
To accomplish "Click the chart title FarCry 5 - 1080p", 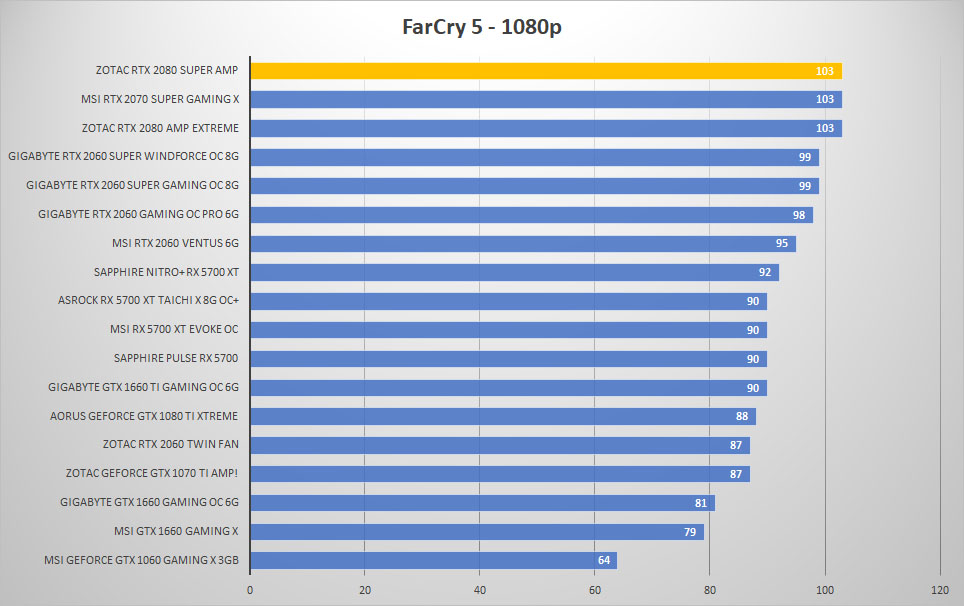I will pos(481,28).
